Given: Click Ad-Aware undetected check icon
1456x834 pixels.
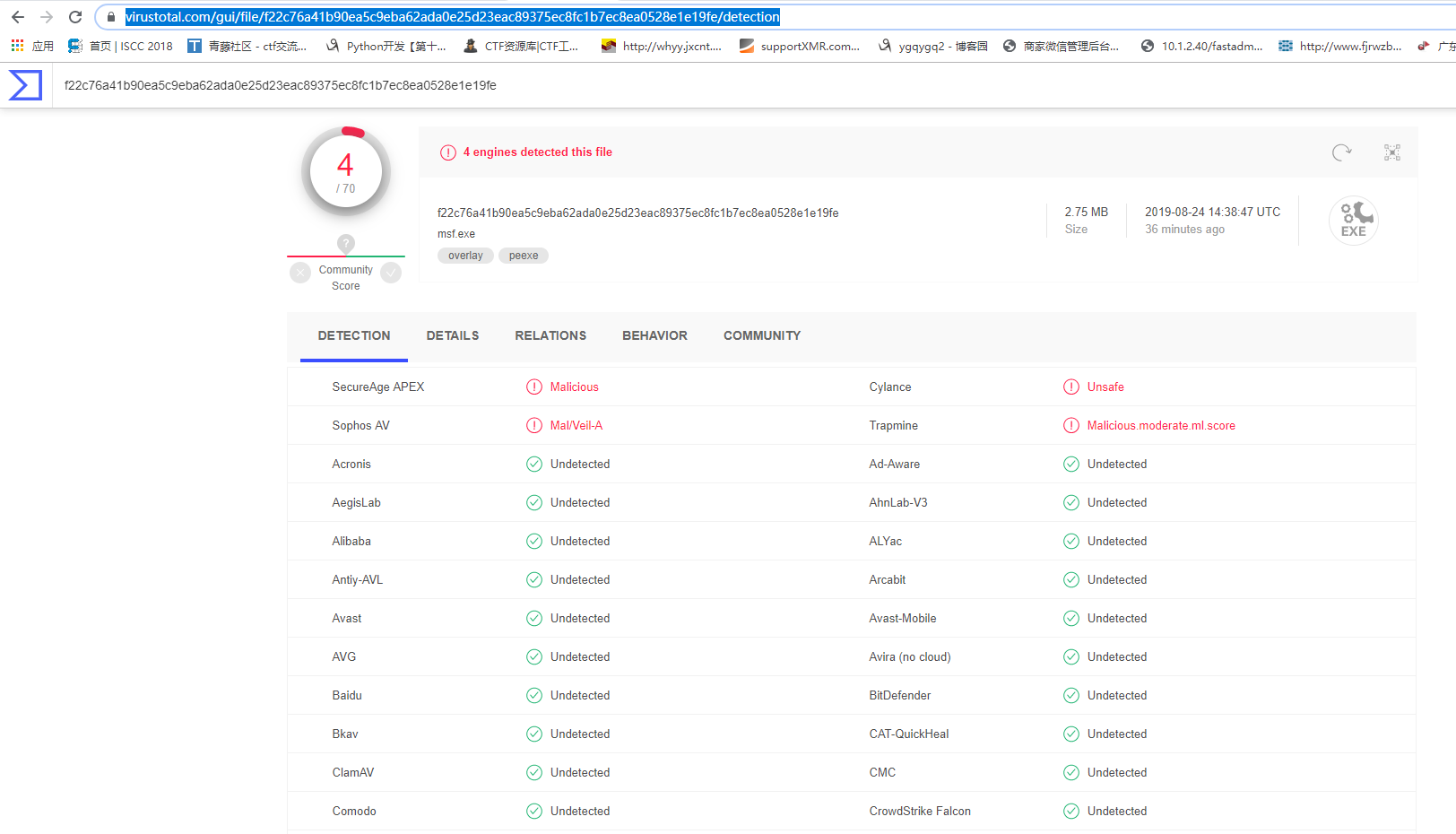Looking at the screenshot, I should click(1071, 464).
